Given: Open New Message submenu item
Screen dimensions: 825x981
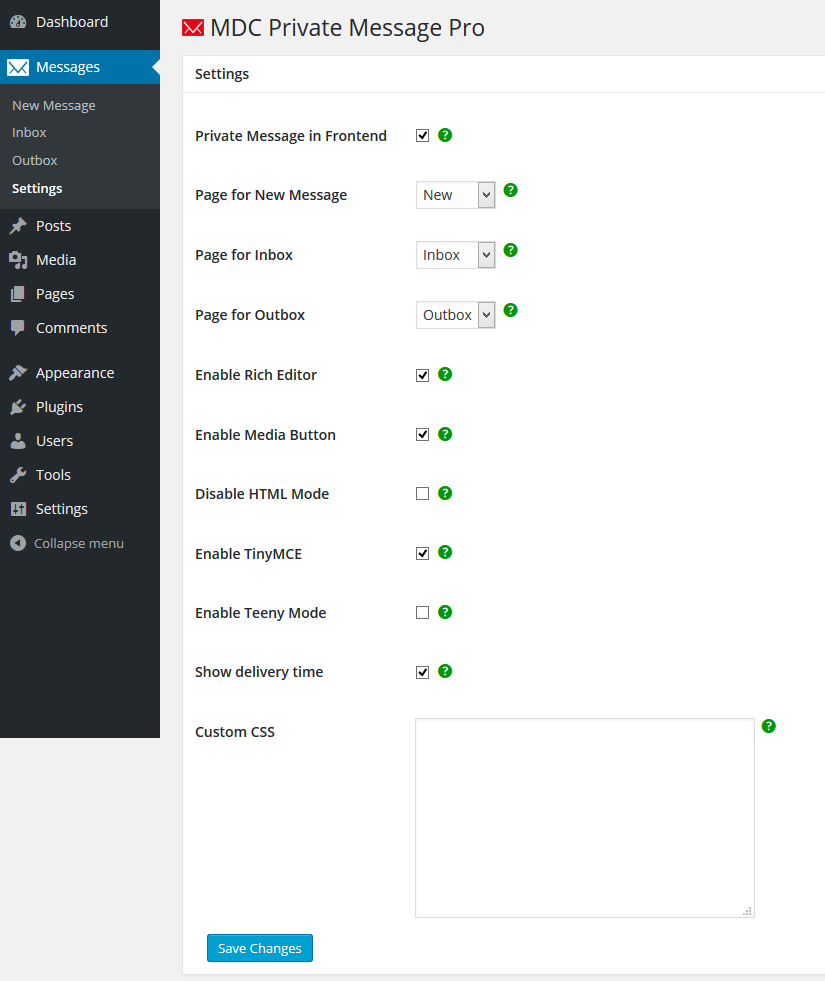Looking at the screenshot, I should click(x=54, y=105).
